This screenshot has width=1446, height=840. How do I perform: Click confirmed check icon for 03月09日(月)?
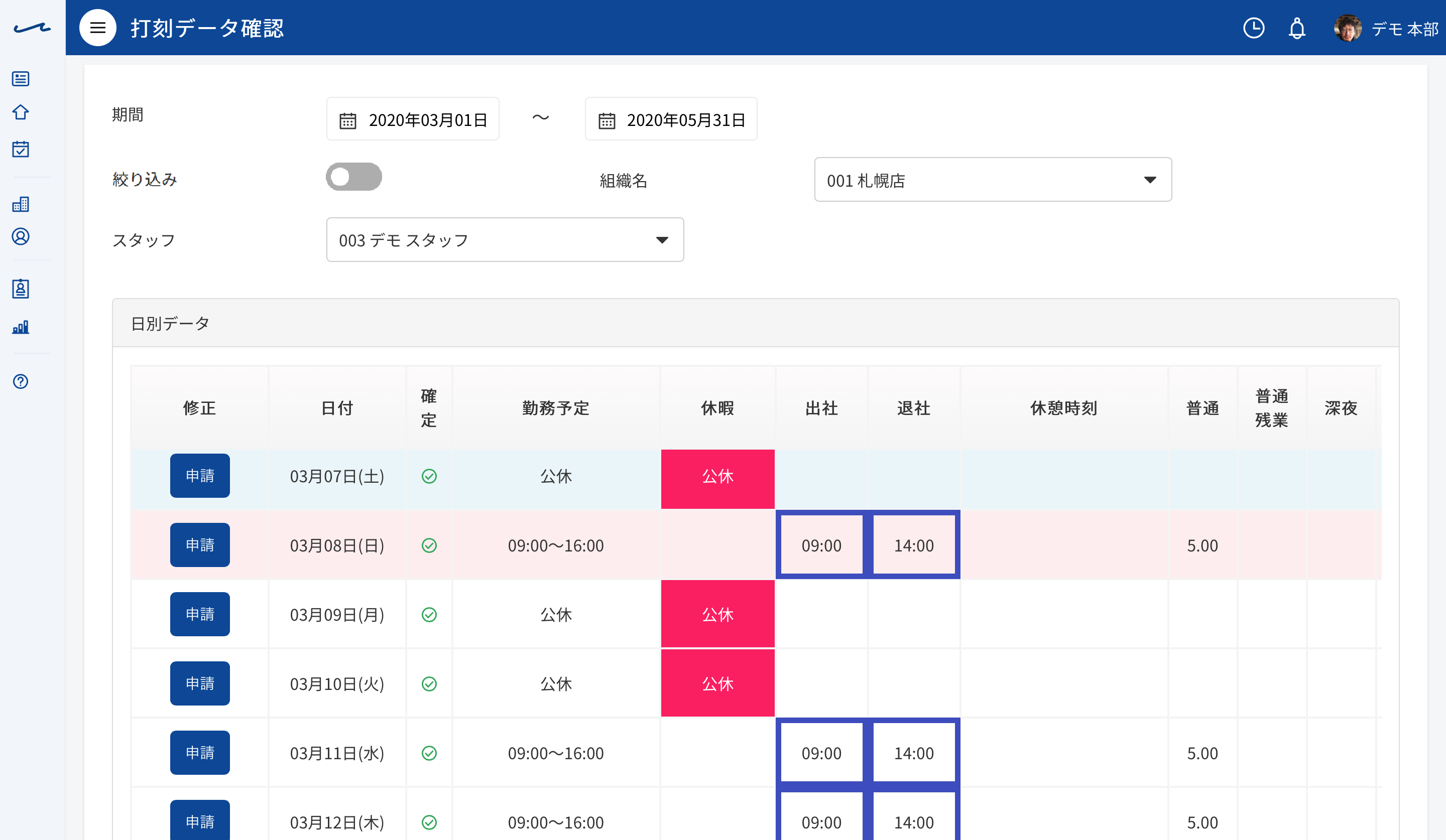[429, 615]
